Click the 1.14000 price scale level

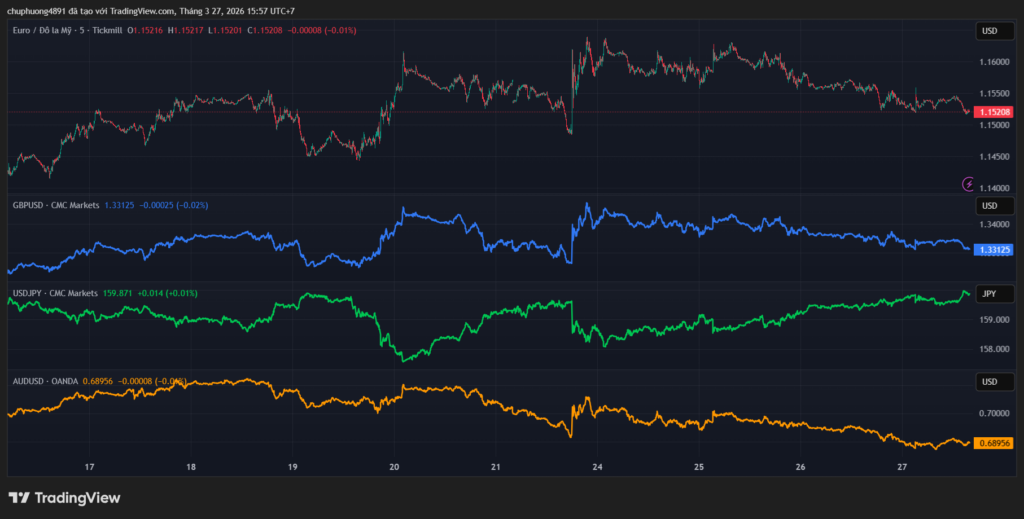994,188
